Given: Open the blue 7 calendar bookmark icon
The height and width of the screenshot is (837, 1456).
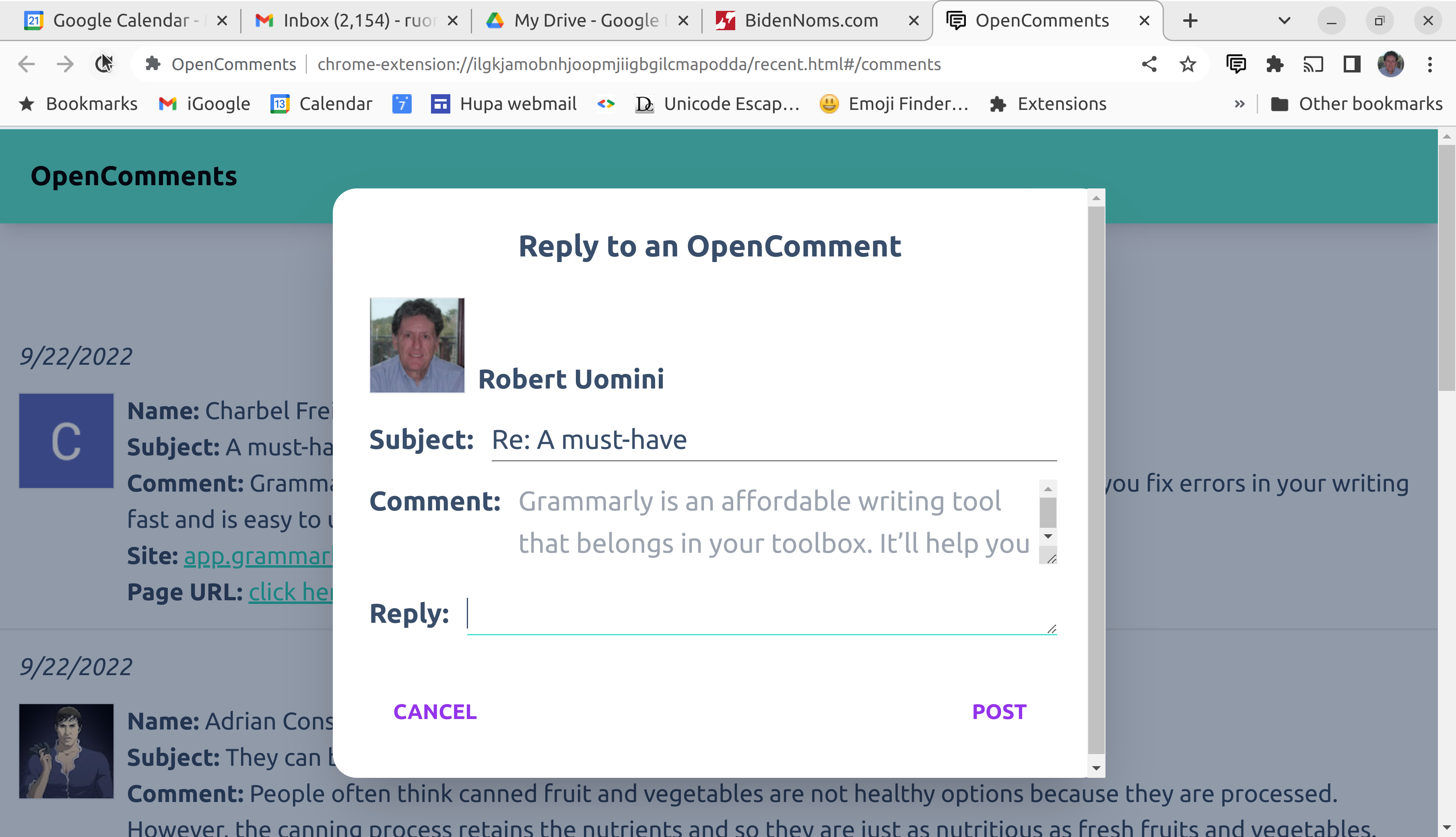Looking at the screenshot, I should click(402, 104).
